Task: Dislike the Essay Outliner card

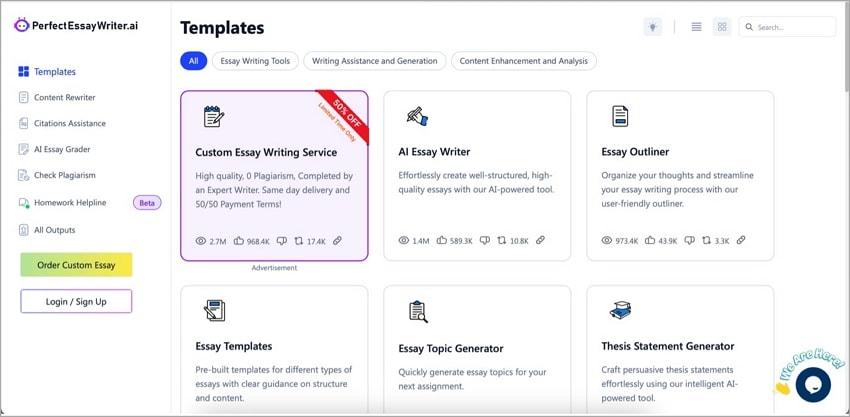Action: pos(689,240)
